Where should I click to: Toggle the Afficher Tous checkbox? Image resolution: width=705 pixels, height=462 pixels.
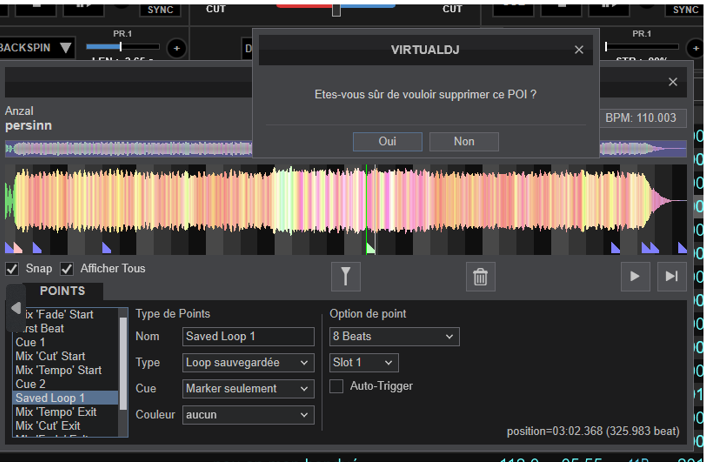tap(67, 269)
